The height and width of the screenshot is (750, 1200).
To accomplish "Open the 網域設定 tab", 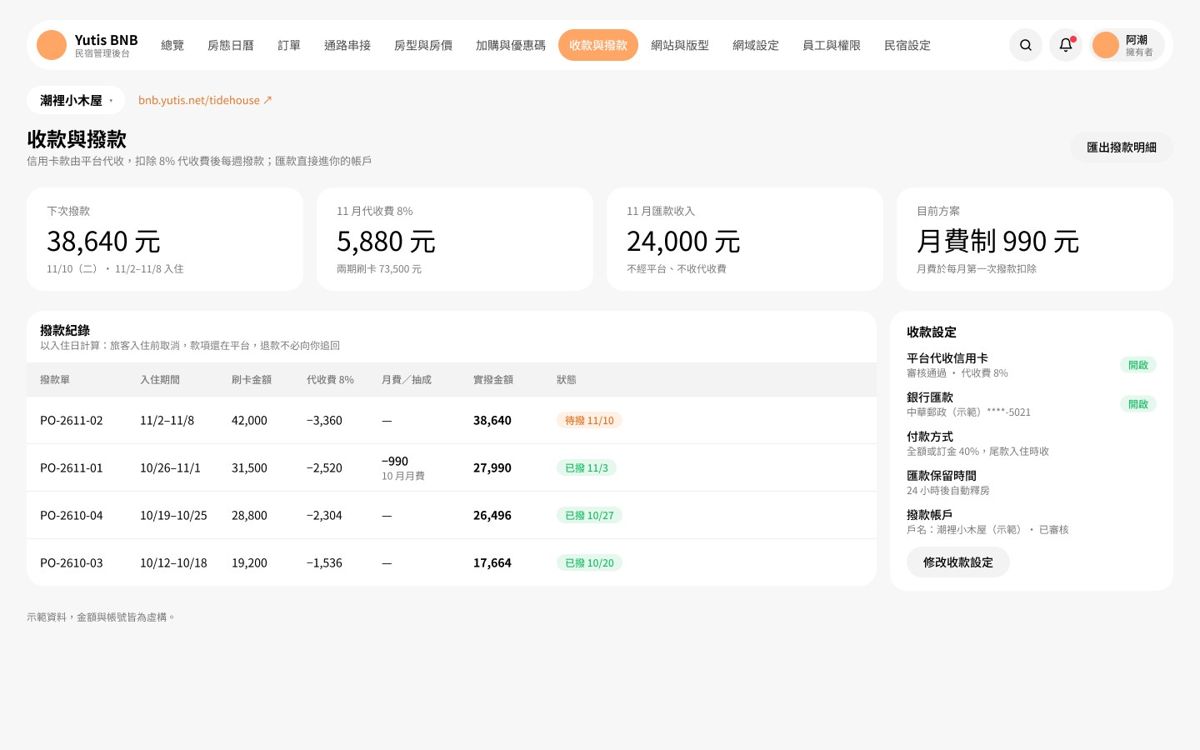I will [755, 45].
